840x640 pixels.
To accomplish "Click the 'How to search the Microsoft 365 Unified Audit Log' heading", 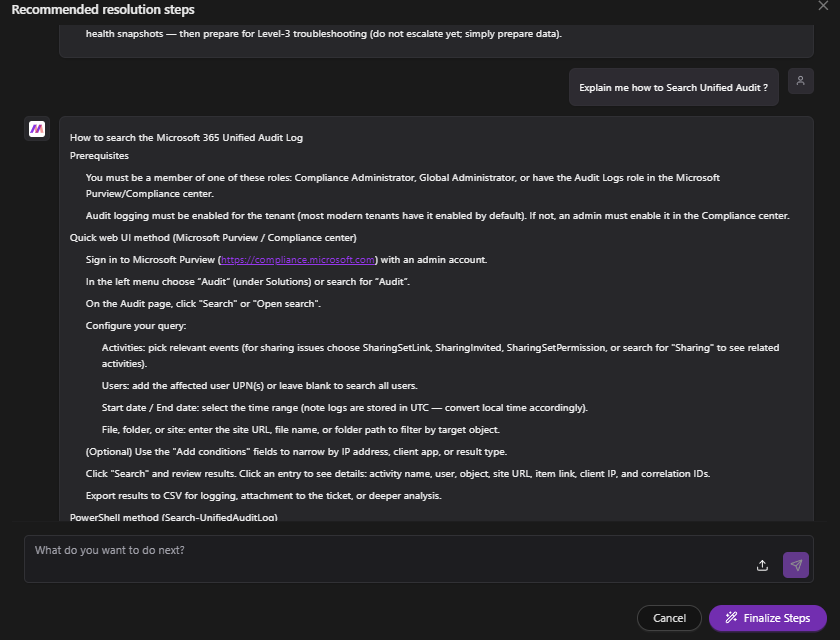I will (x=186, y=137).
